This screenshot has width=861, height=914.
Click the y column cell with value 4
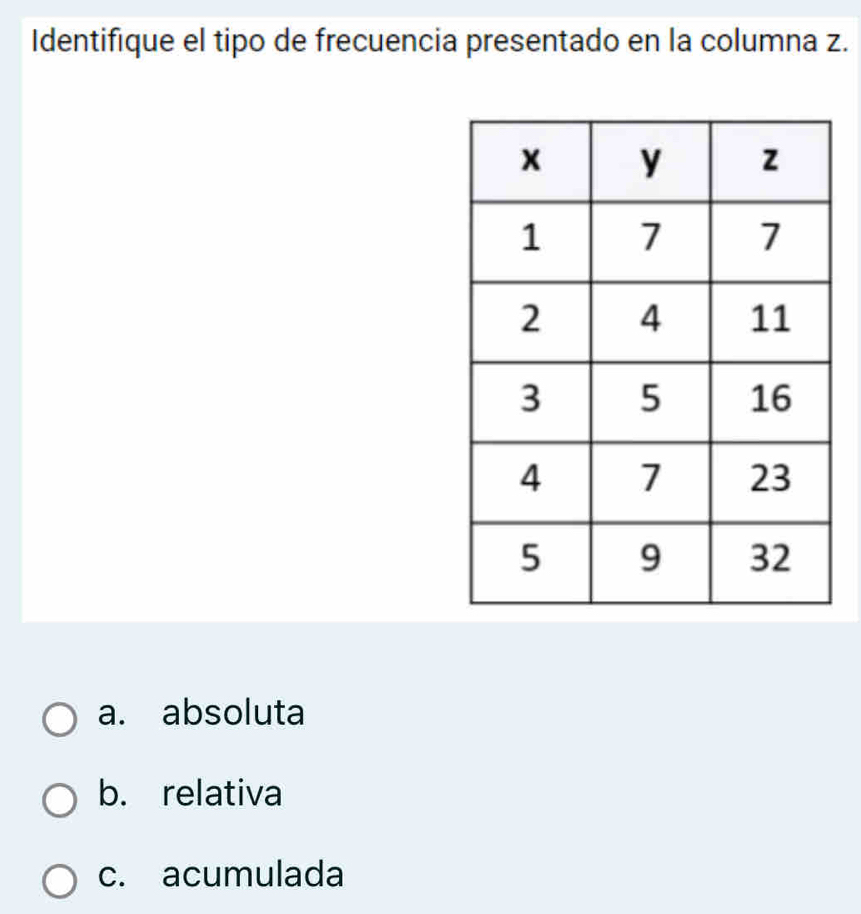pos(650,321)
